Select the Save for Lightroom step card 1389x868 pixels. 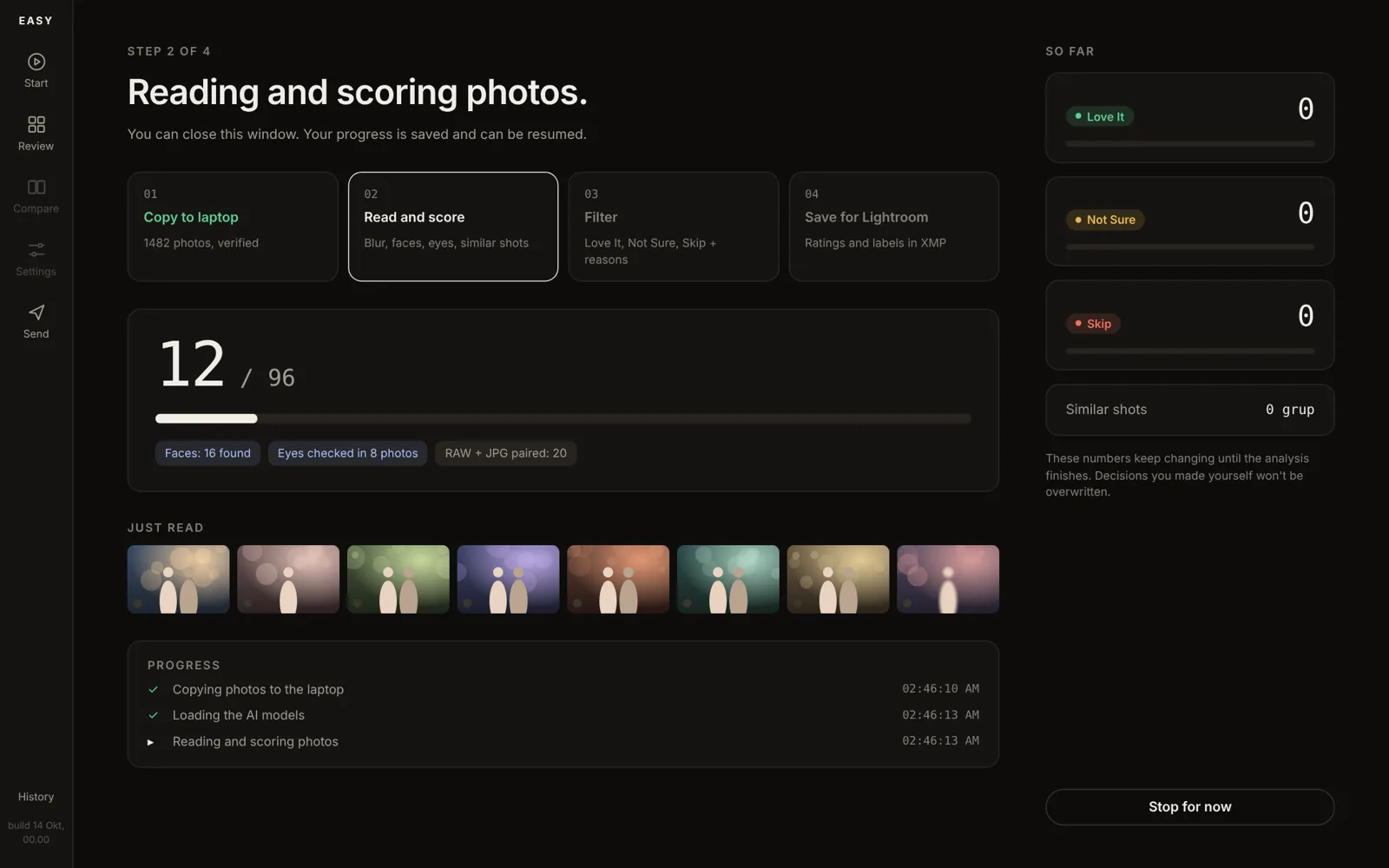click(893, 227)
